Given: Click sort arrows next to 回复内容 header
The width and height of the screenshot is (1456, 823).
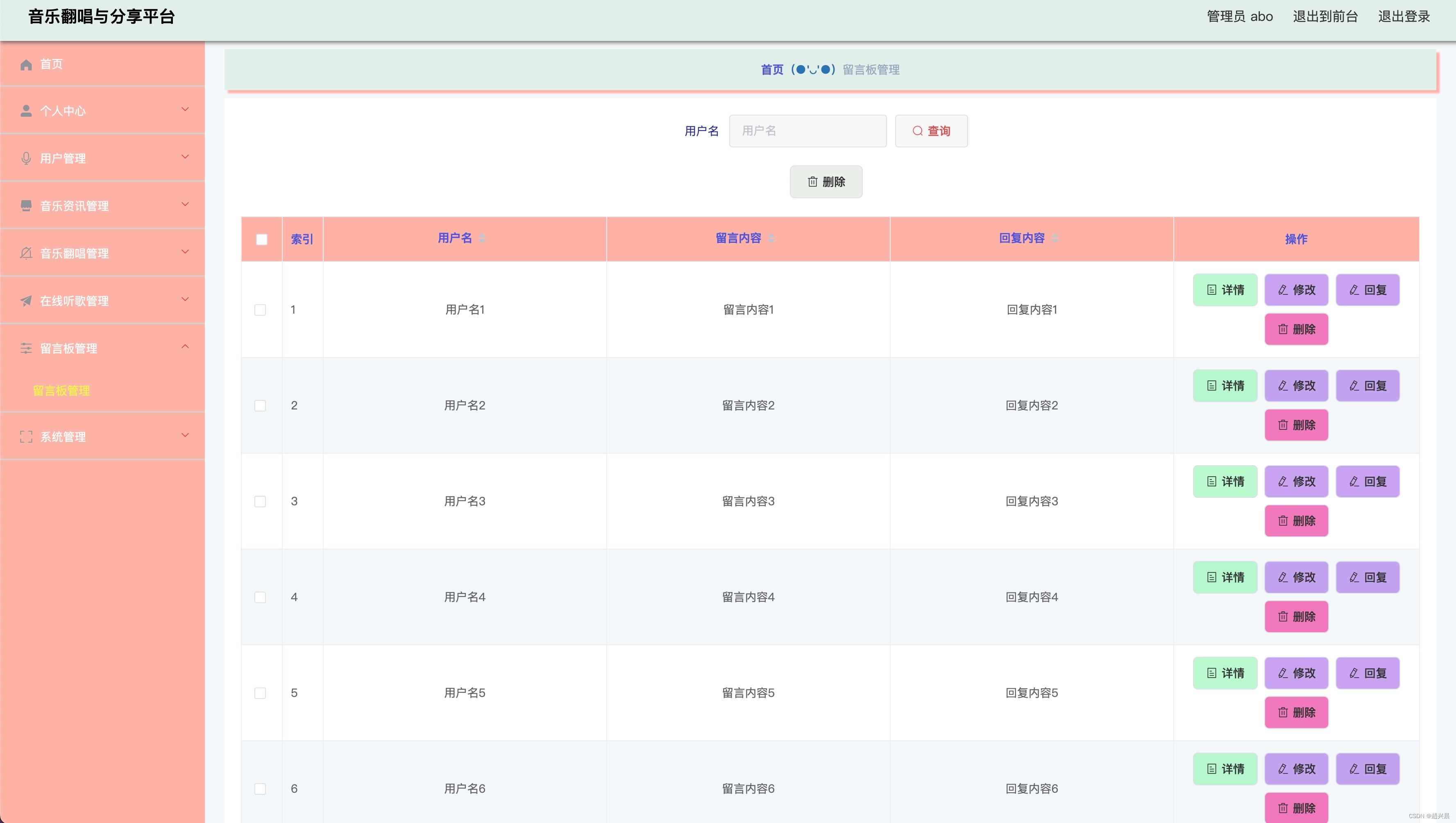Looking at the screenshot, I should pos(1055,238).
